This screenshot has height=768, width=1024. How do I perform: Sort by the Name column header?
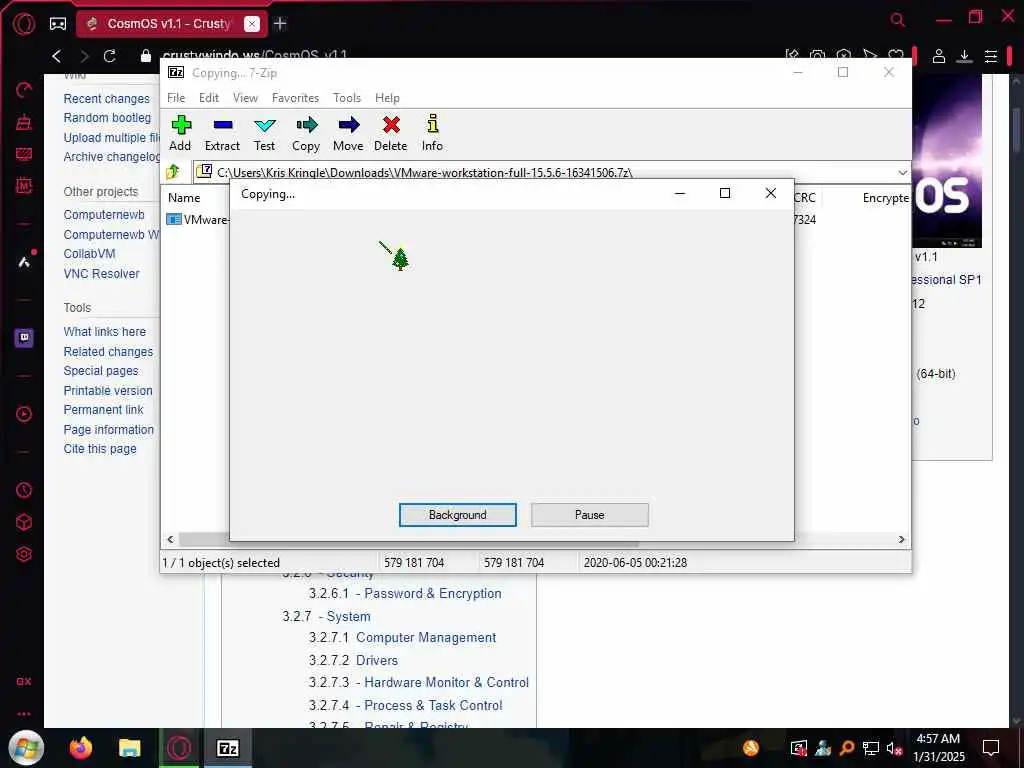pos(184,198)
